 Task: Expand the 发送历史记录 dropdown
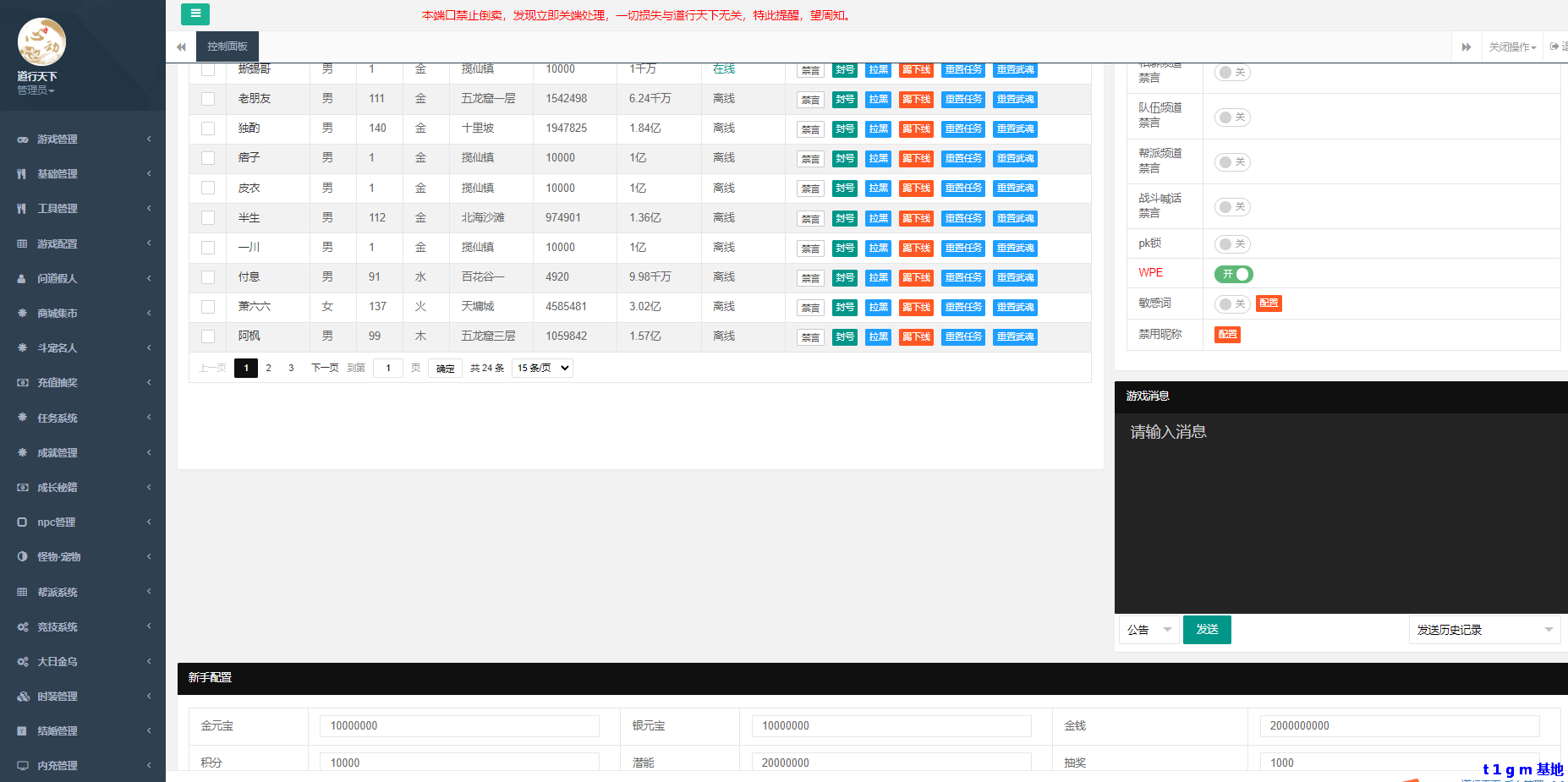[1484, 630]
